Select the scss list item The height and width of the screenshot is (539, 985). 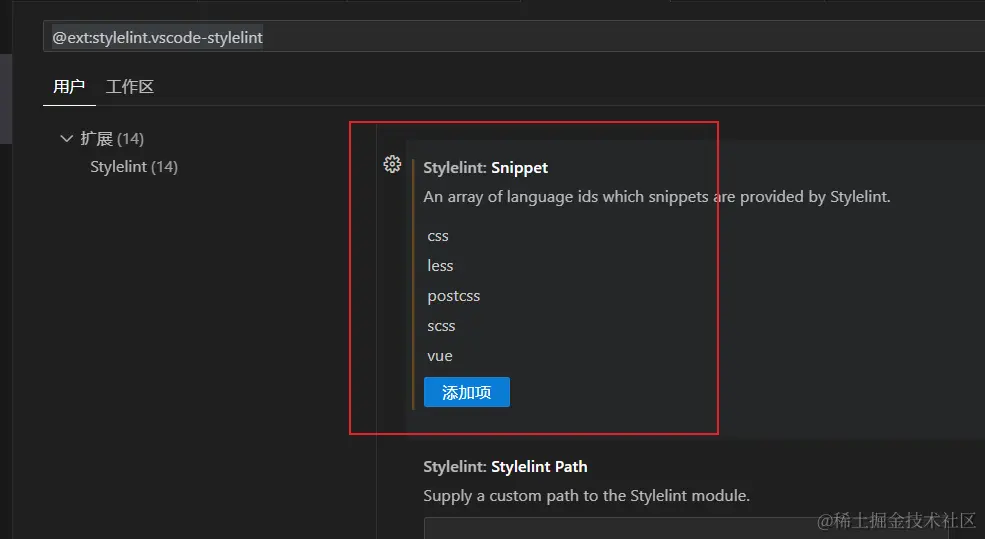[441, 326]
